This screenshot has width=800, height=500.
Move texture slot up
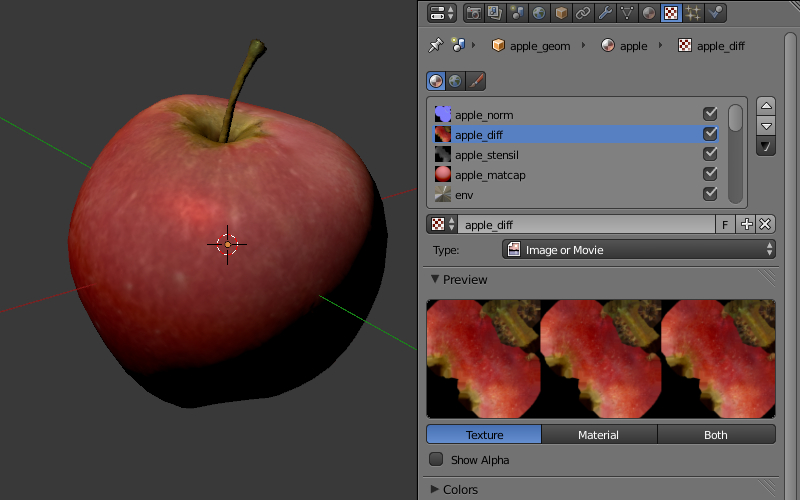(x=766, y=106)
